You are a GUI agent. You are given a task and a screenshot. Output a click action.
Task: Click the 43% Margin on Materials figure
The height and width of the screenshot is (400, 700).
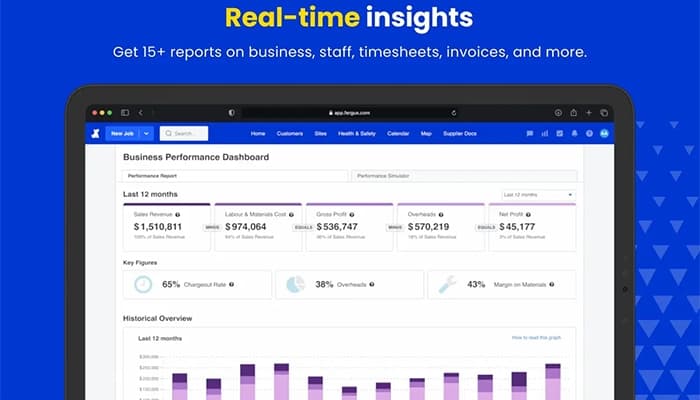(x=476, y=284)
